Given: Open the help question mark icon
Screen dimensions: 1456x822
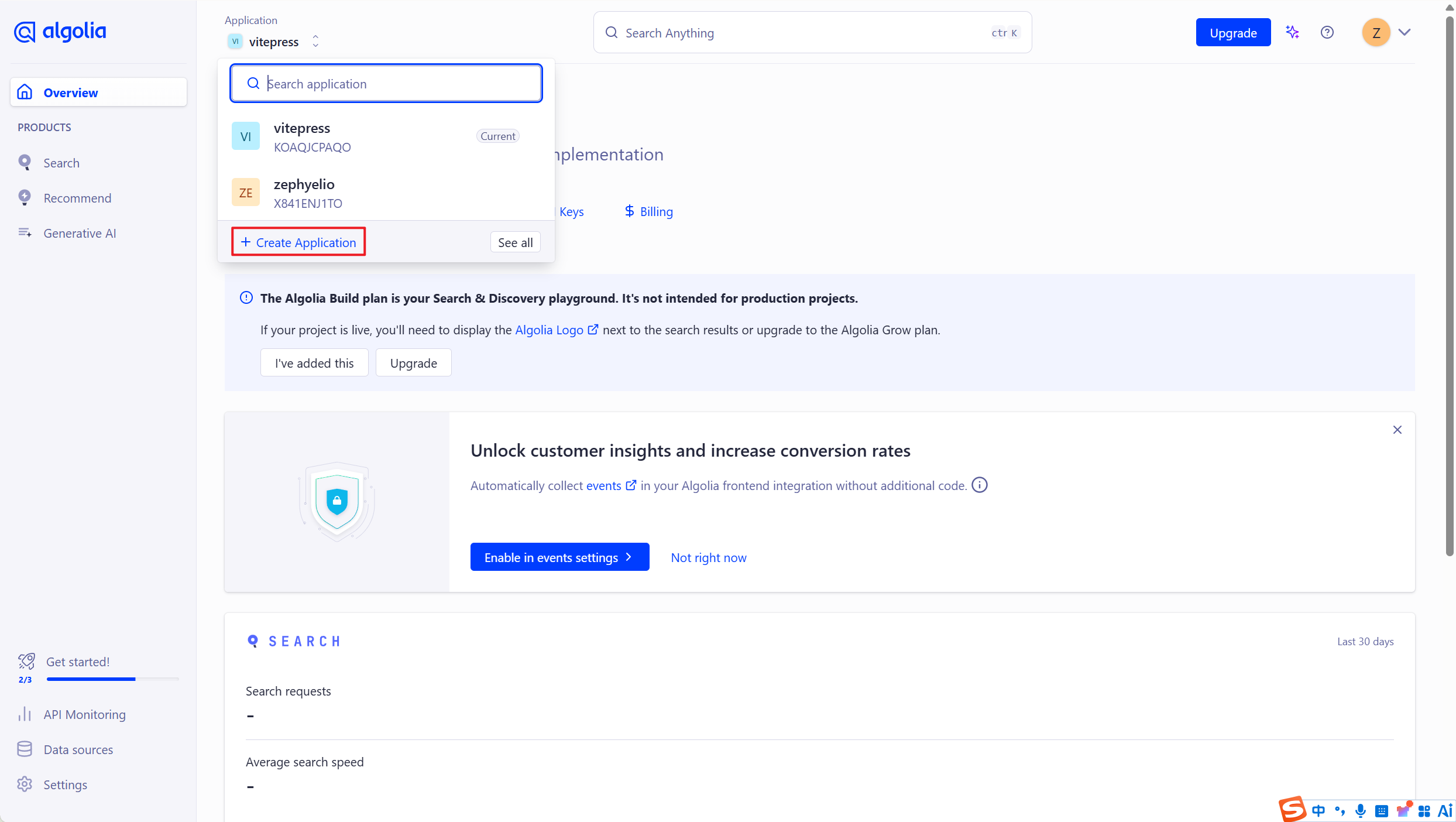Looking at the screenshot, I should (x=1327, y=32).
